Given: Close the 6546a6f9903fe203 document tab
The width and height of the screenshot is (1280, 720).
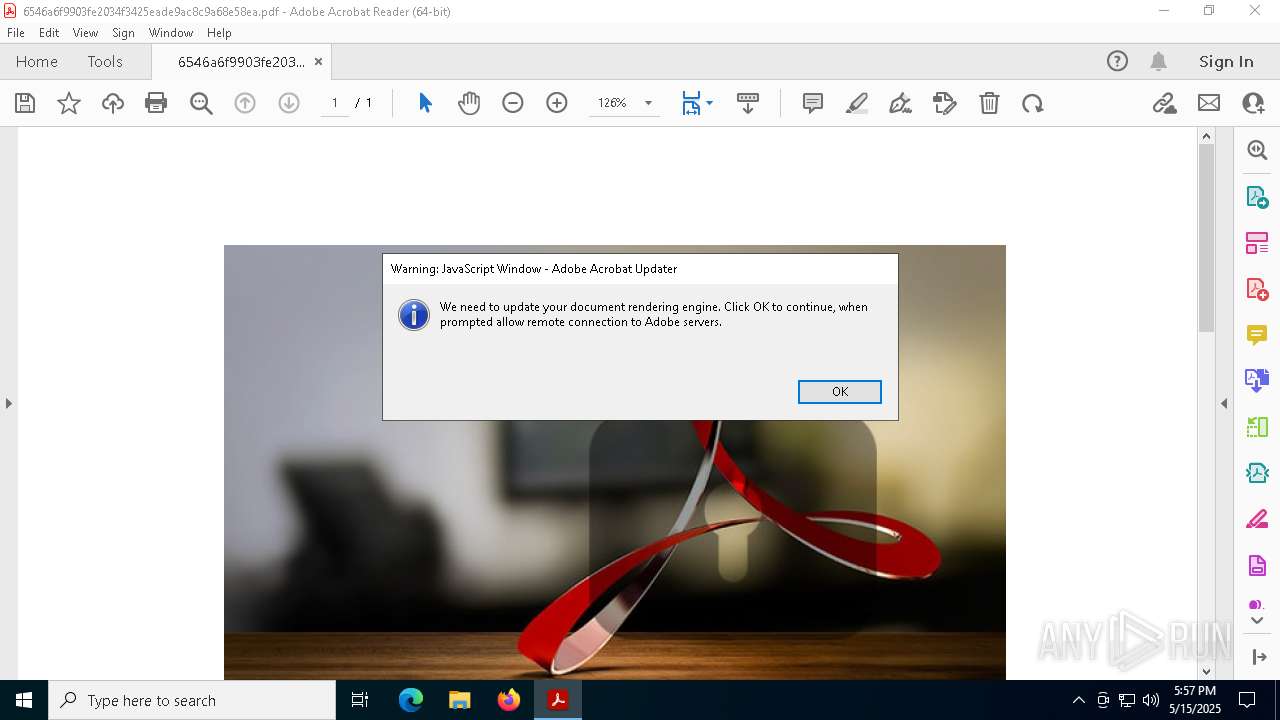Looking at the screenshot, I should tap(318, 61).
